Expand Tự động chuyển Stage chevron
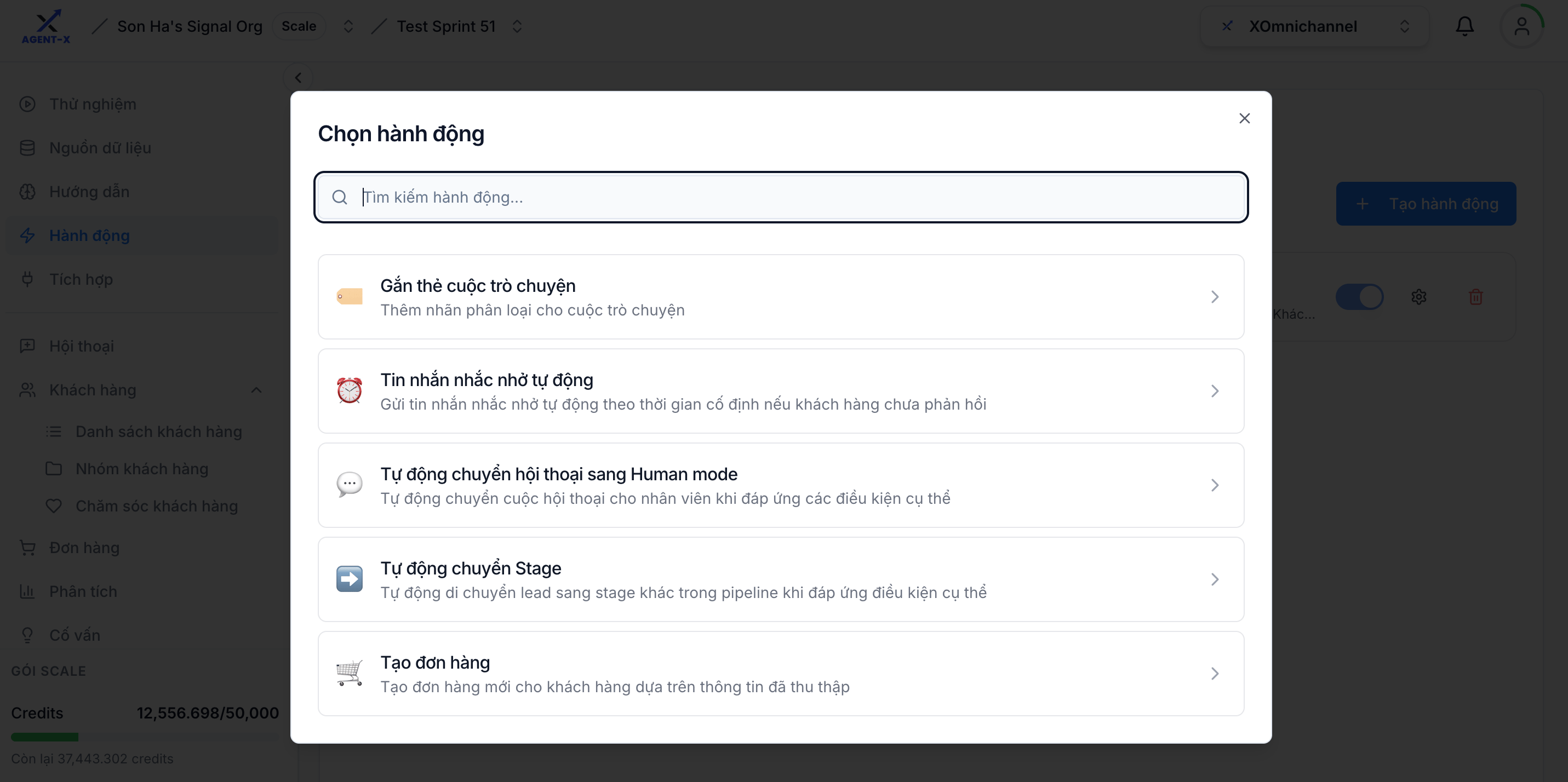The height and width of the screenshot is (782, 1568). pos(1214,579)
